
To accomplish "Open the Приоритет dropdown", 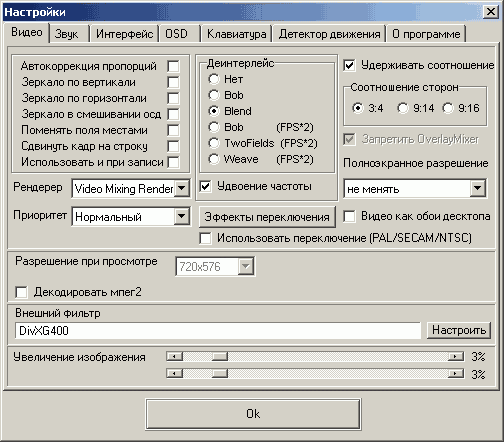I will (x=182, y=217).
